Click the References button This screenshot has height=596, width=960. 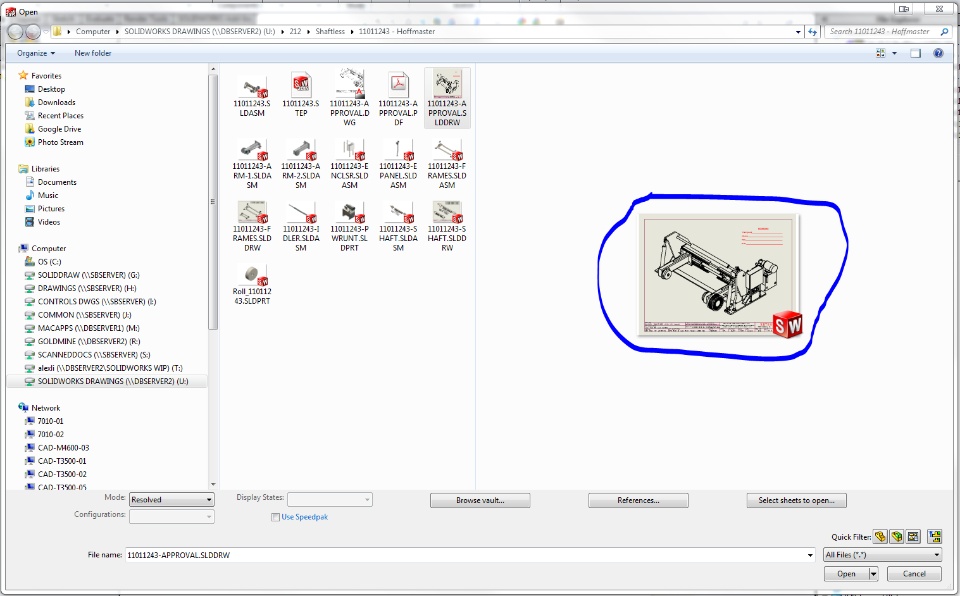point(638,500)
